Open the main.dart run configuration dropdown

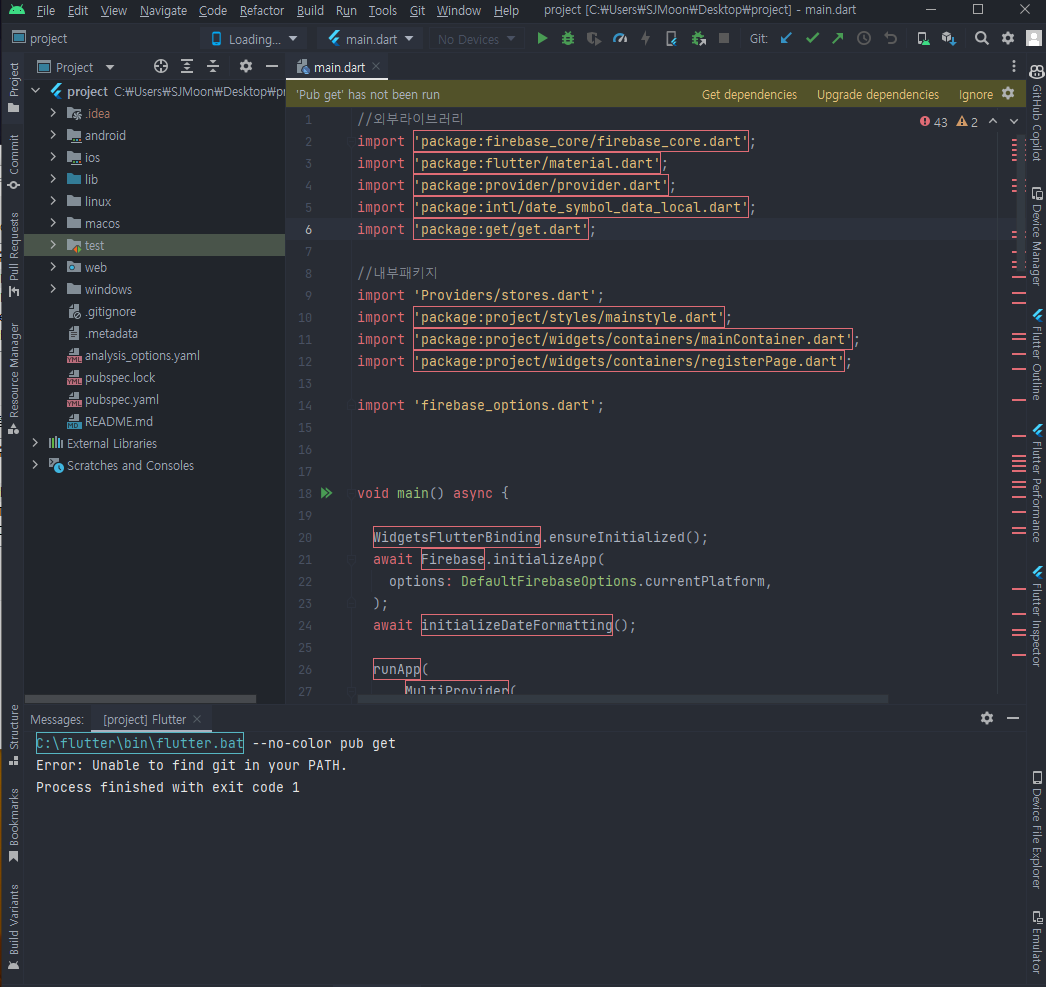(x=370, y=39)
